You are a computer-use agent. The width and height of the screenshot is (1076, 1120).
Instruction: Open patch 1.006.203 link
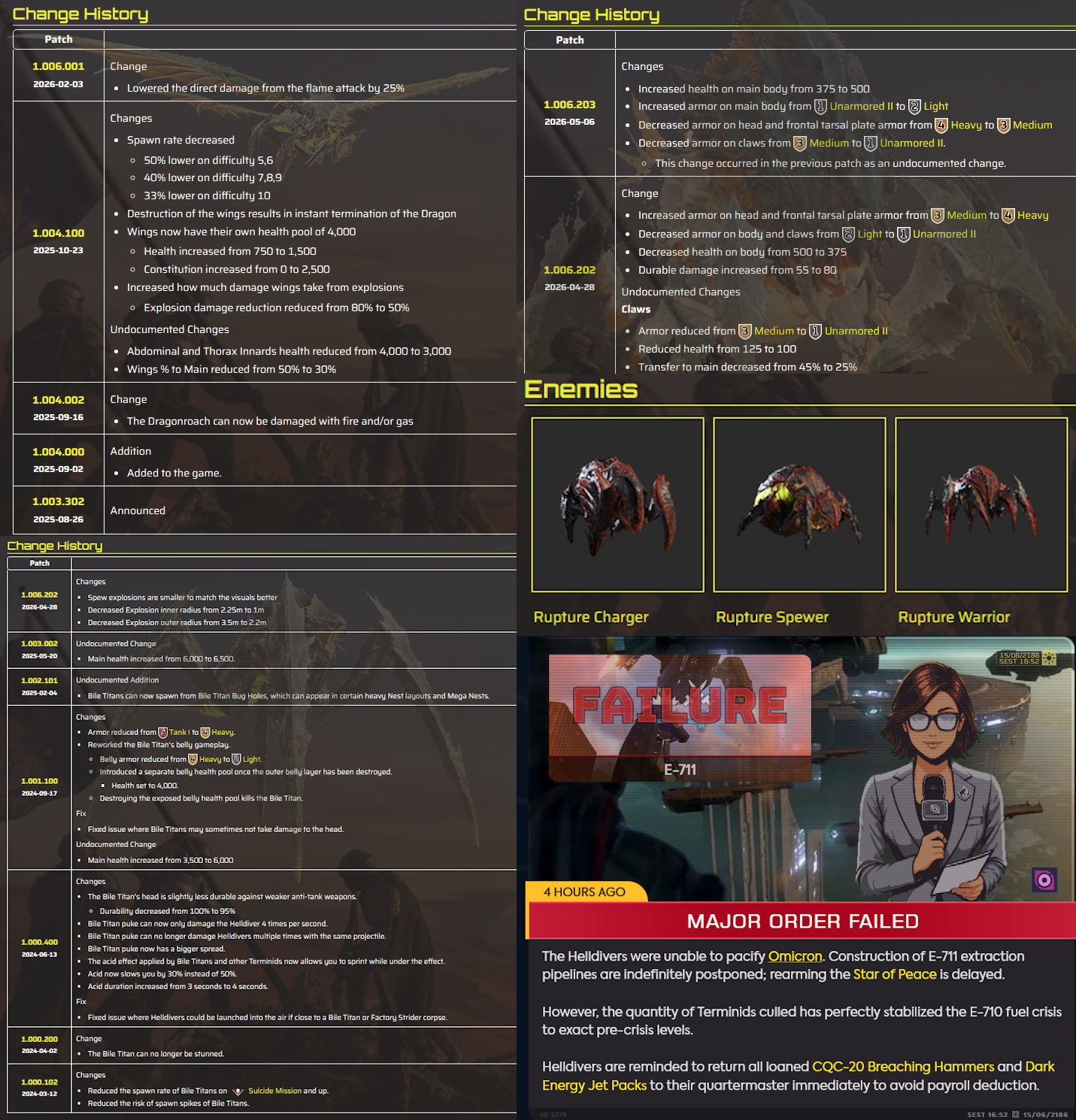click(x=570, y=104)
